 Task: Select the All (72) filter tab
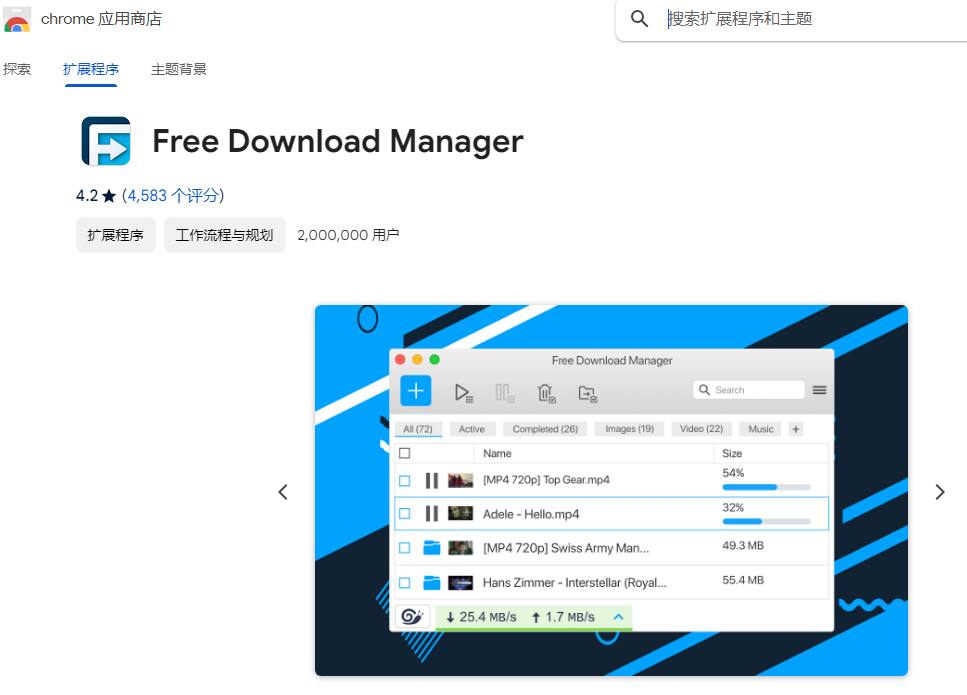point(418,429)
